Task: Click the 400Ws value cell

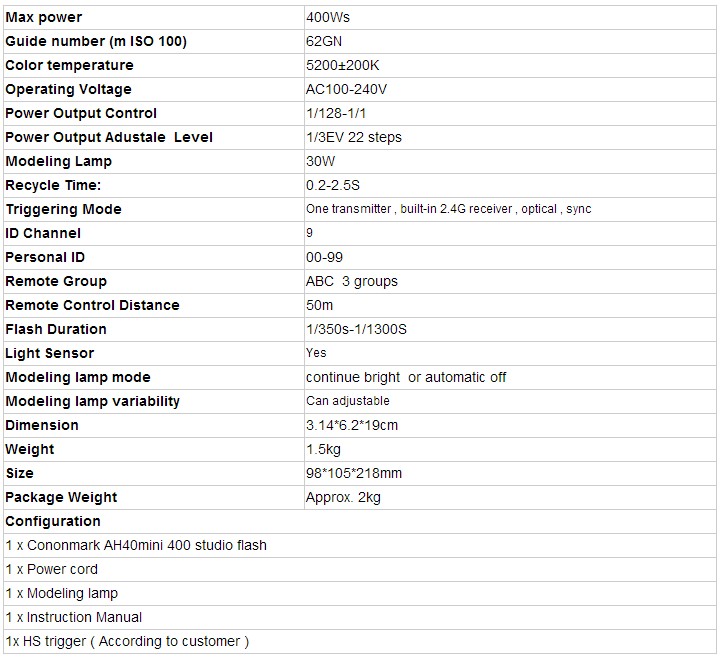Action: (x=328, y=17)
